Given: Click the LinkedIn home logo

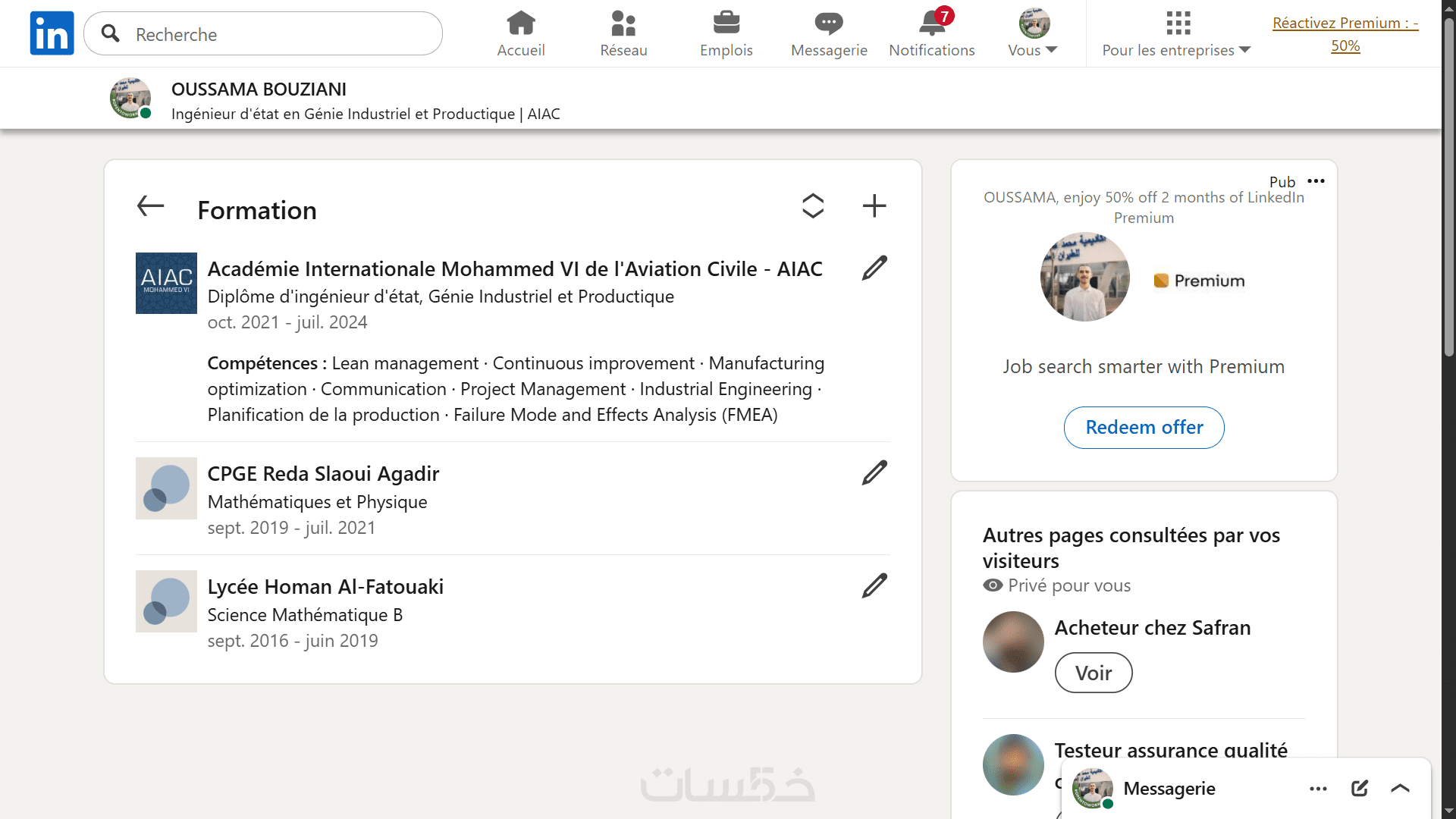Looking at the screenshot, I should point(52,33).
